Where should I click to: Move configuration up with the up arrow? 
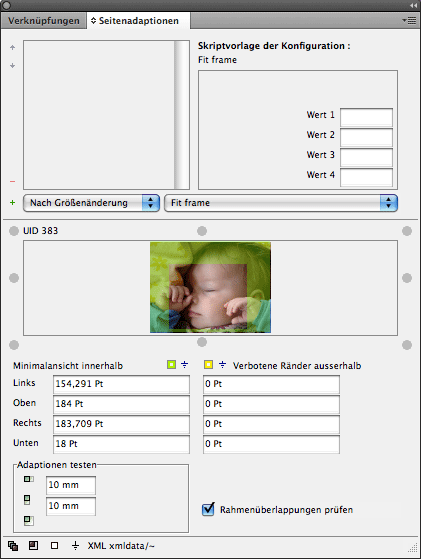pos(12,47)
